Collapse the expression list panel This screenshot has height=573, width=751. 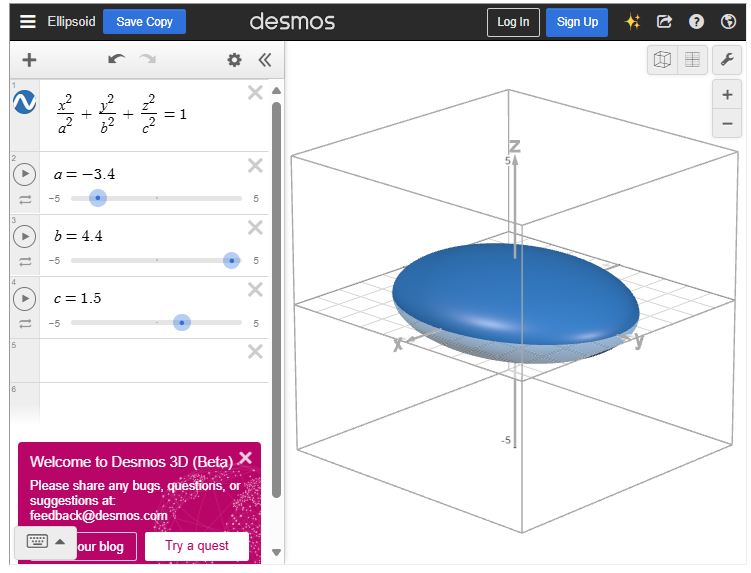(265, 60)
